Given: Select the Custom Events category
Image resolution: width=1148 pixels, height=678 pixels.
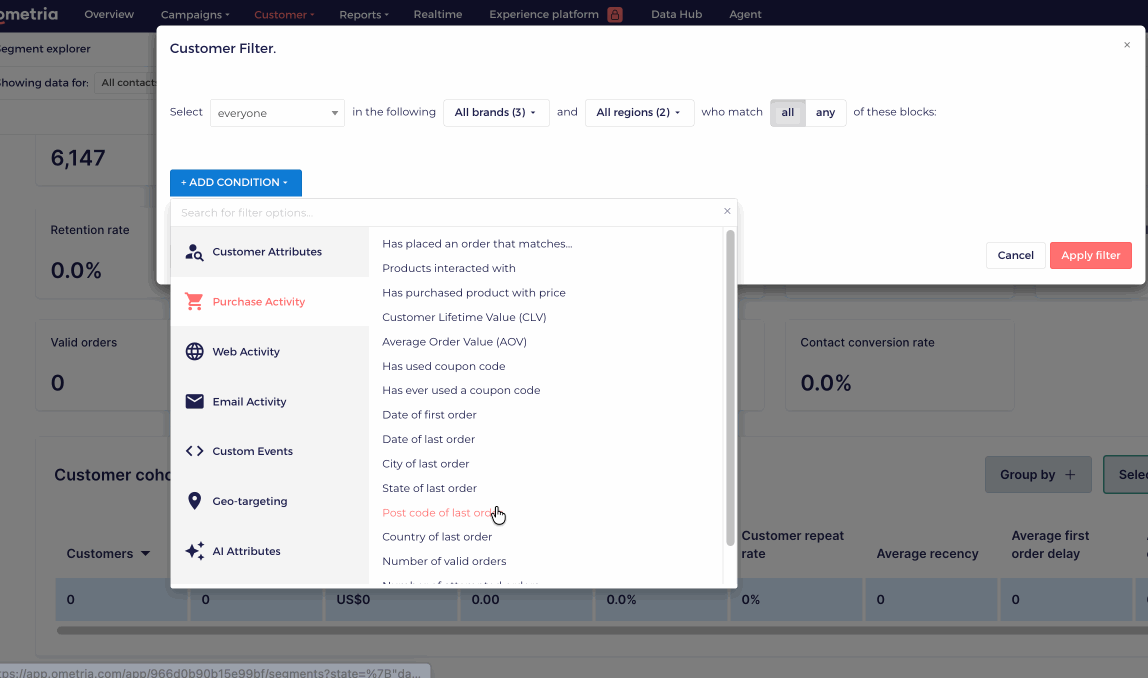Looking at the screenshot, I should pyautogui.click(x=269, y=451).
